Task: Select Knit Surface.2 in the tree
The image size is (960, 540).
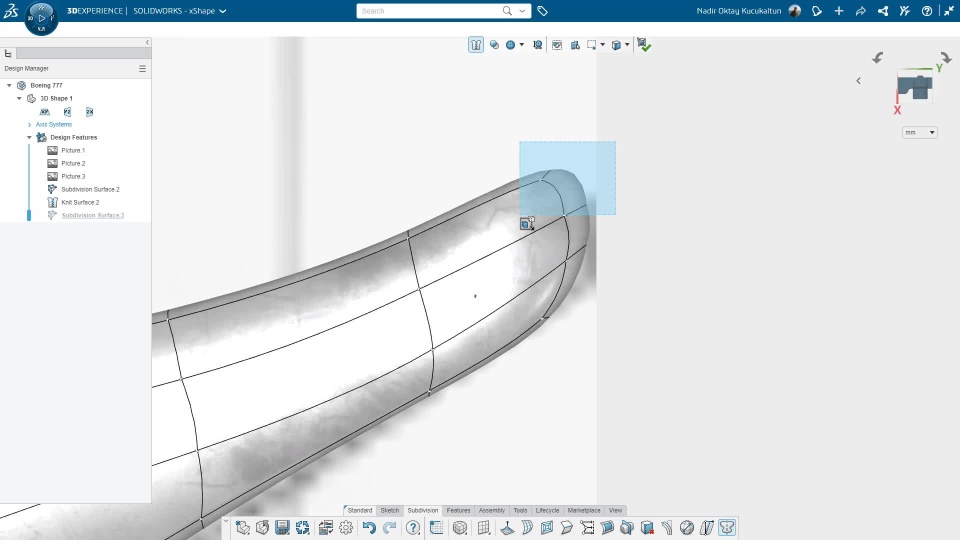Action: (x=80, y=202)
